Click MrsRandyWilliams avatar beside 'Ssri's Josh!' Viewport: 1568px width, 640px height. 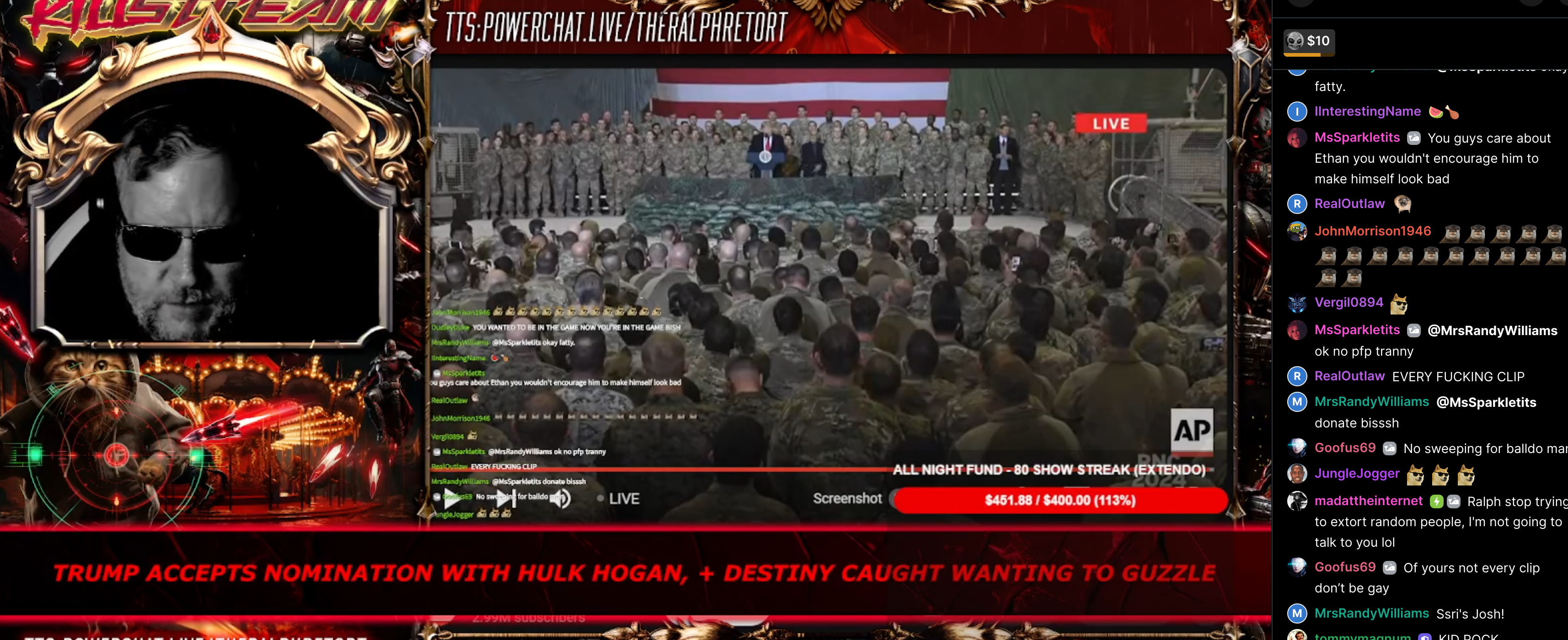point(1297,614)
